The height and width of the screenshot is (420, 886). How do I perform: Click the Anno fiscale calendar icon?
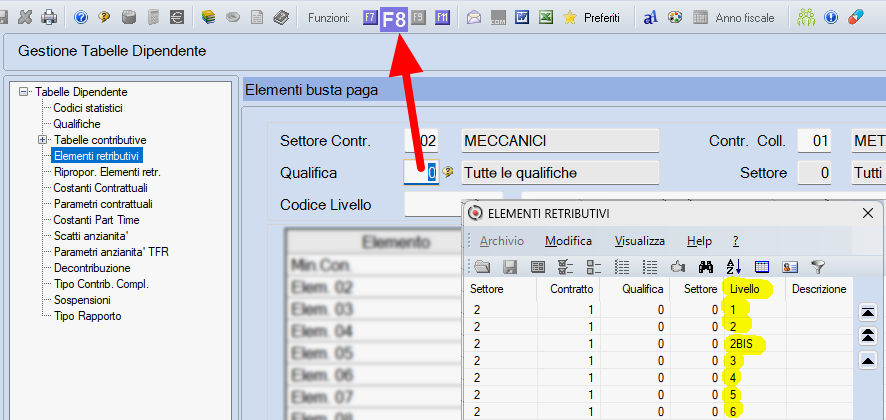tap(700, 18)
